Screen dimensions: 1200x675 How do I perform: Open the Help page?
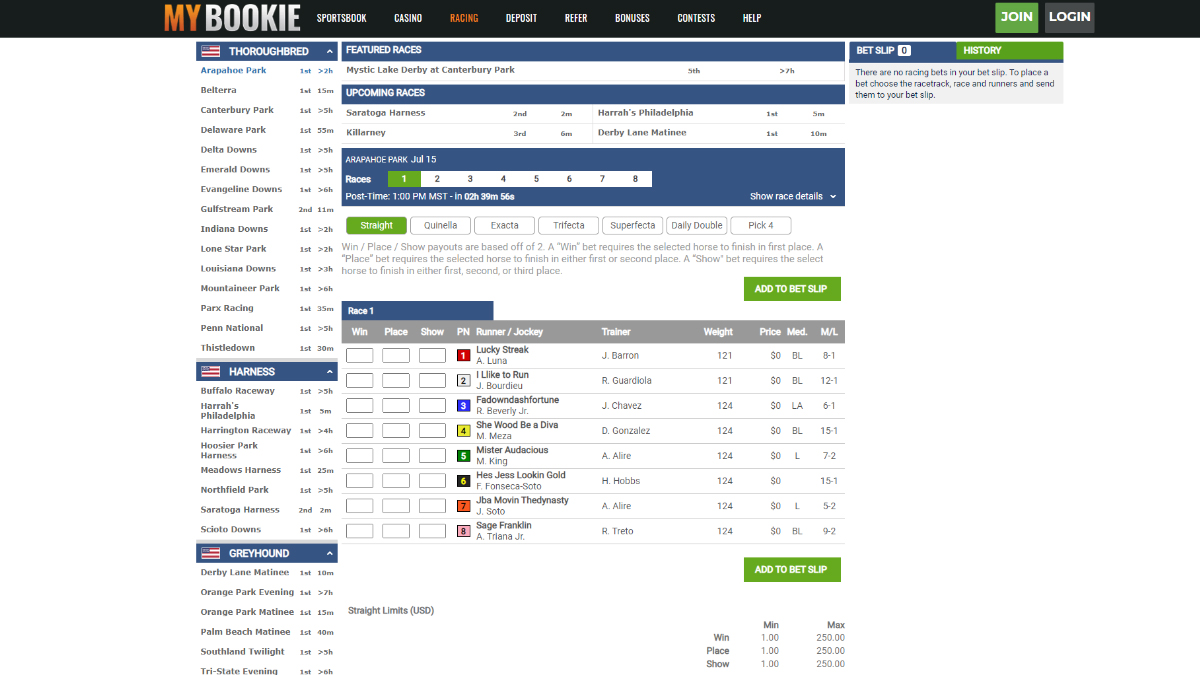(752, 18)
